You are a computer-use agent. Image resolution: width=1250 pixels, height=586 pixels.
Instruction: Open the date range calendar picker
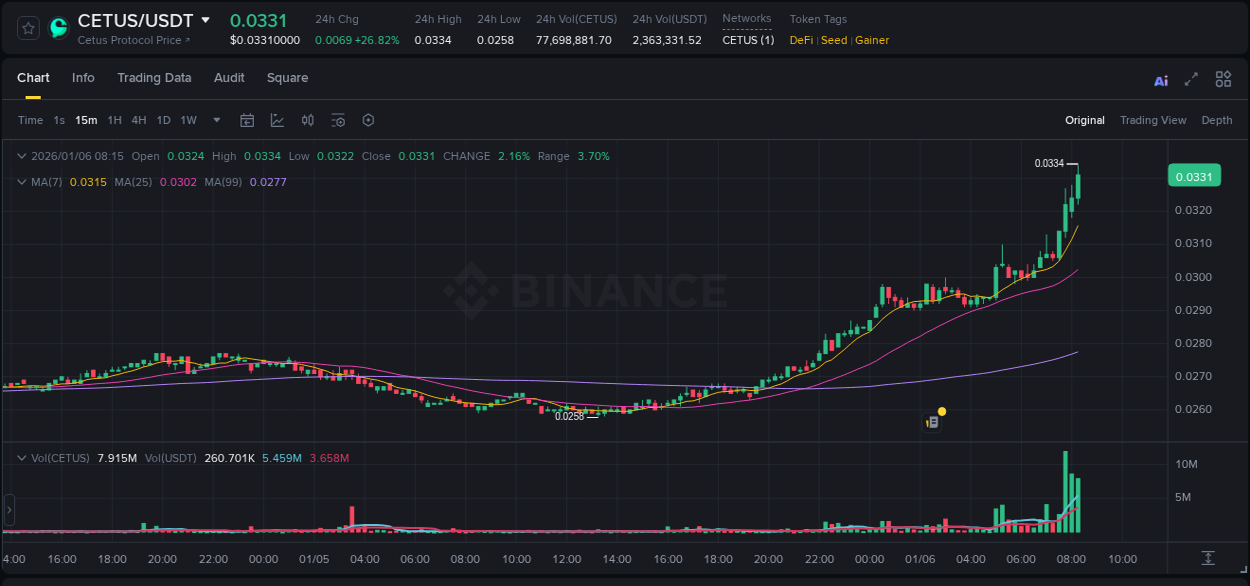(247, 120)
